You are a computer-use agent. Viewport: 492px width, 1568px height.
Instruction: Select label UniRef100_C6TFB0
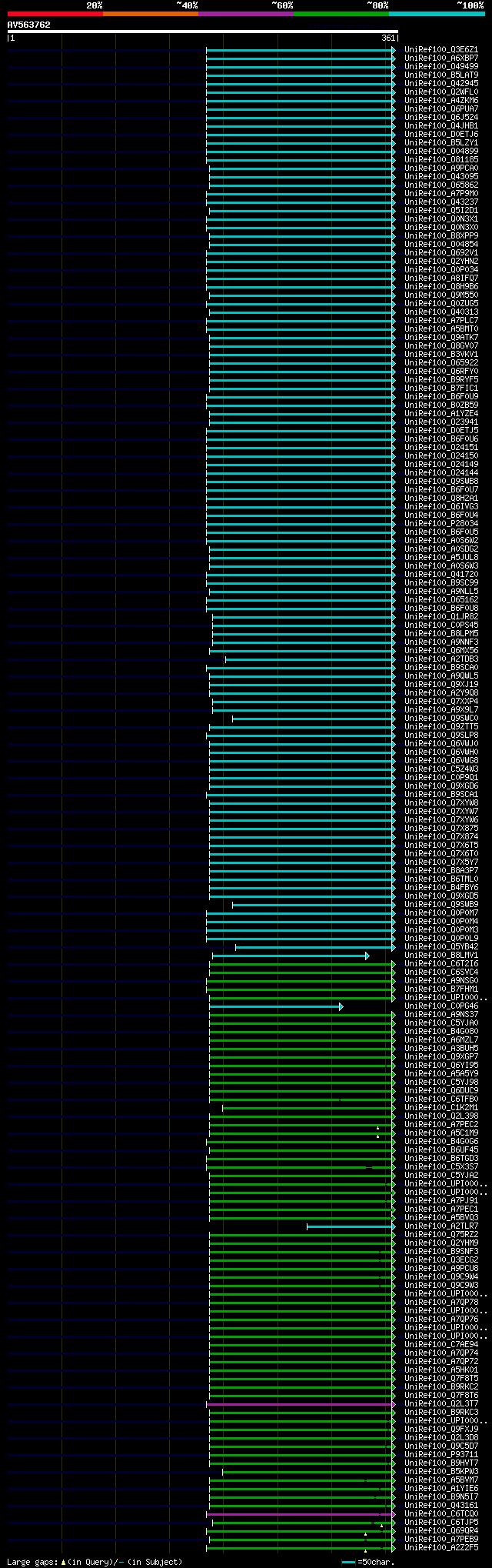coord(441,1099)
